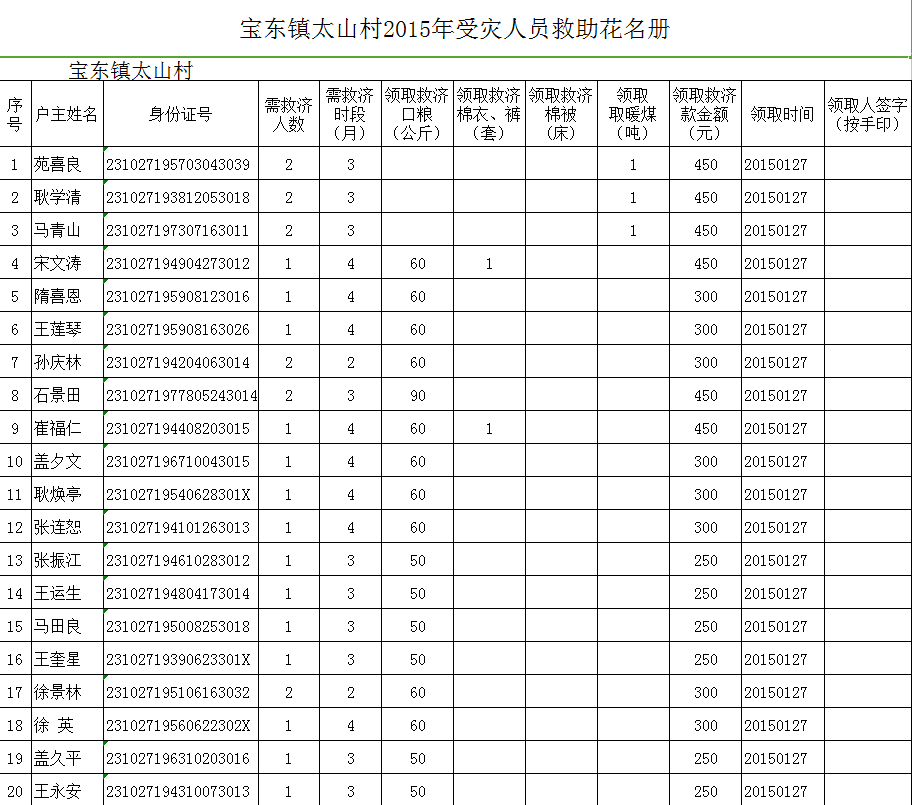912x805 pixels.
Task: Click the name cell 盖久平
Action: (67, 758)
